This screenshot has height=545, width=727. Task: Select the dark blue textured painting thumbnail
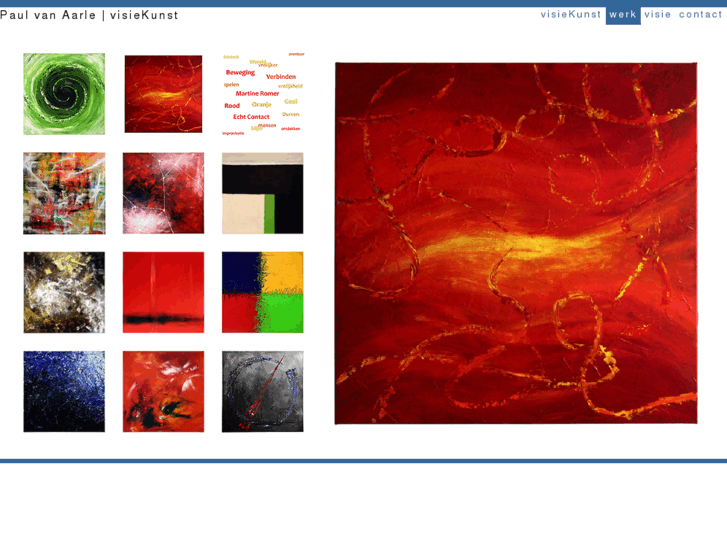(64, 391)
